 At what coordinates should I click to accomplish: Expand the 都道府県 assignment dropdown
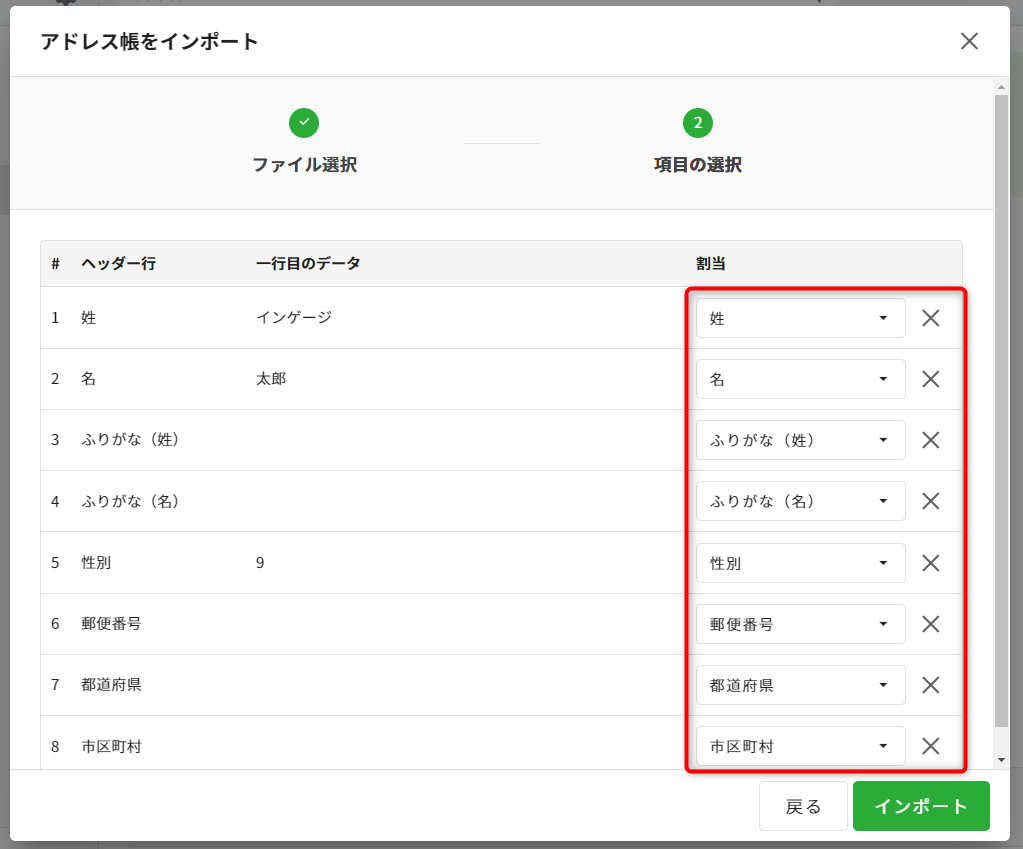[x=800, y=685]
